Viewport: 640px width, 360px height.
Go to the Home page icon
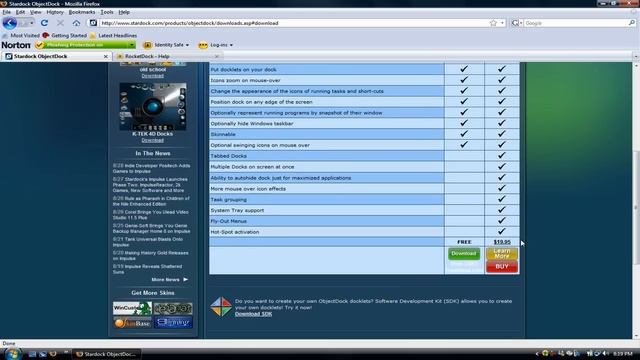tap(76, 23)
